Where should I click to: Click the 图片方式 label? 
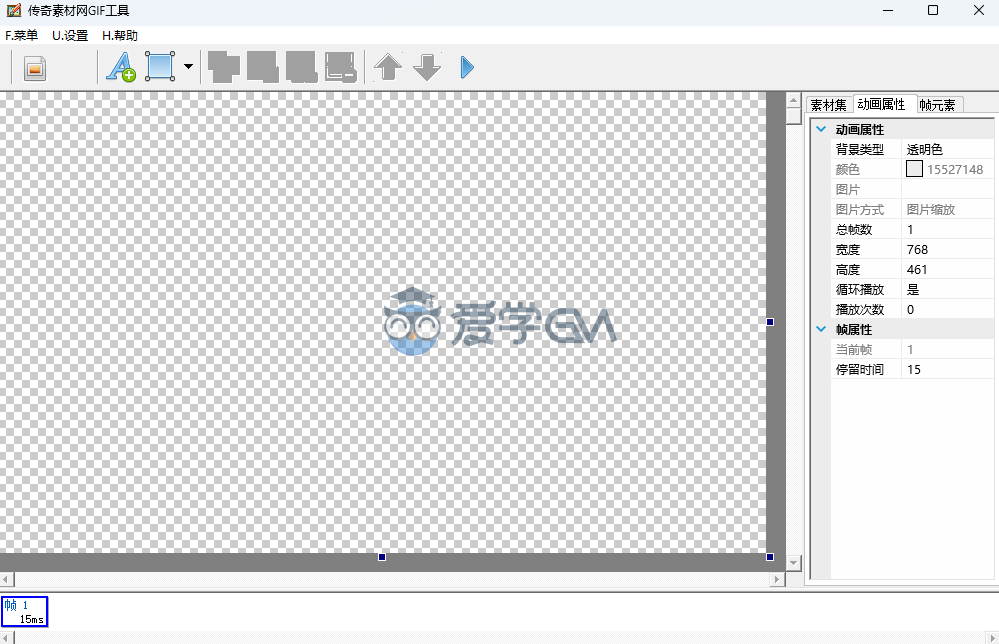tap(860, 210)
